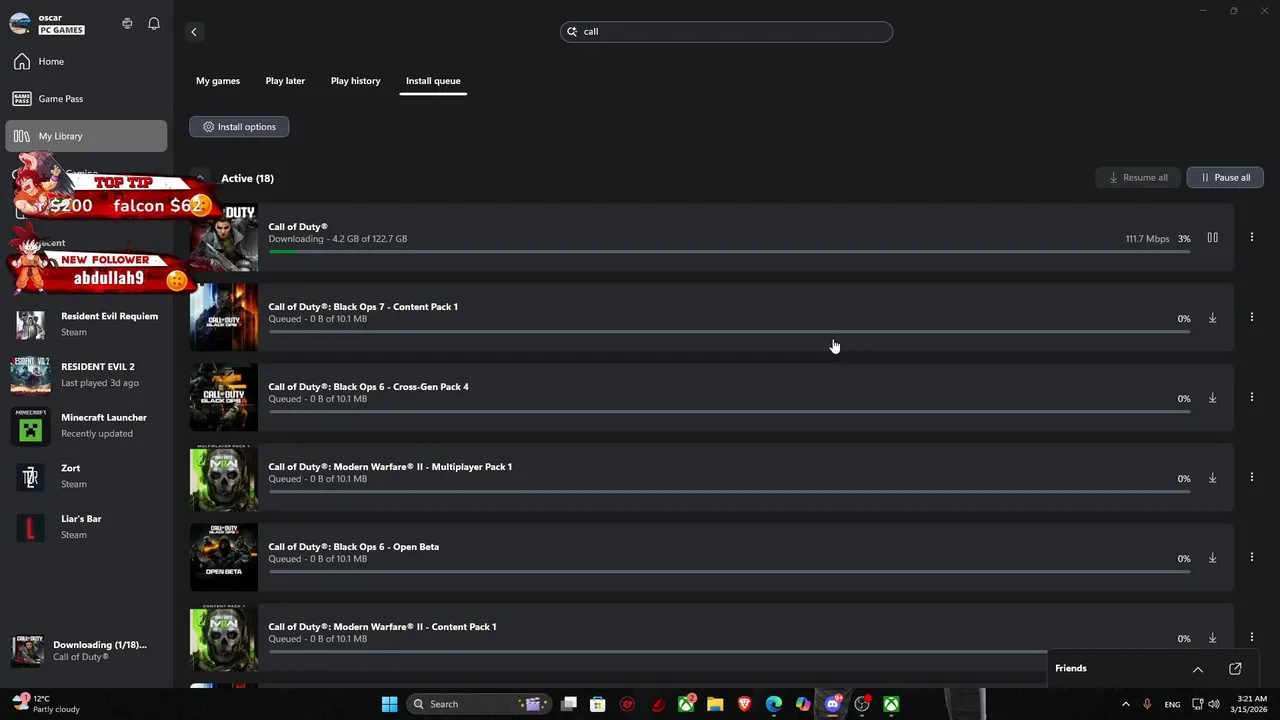
Task: Open Microsoft Edge from the taskbar
Action: [x=774, y=704]
